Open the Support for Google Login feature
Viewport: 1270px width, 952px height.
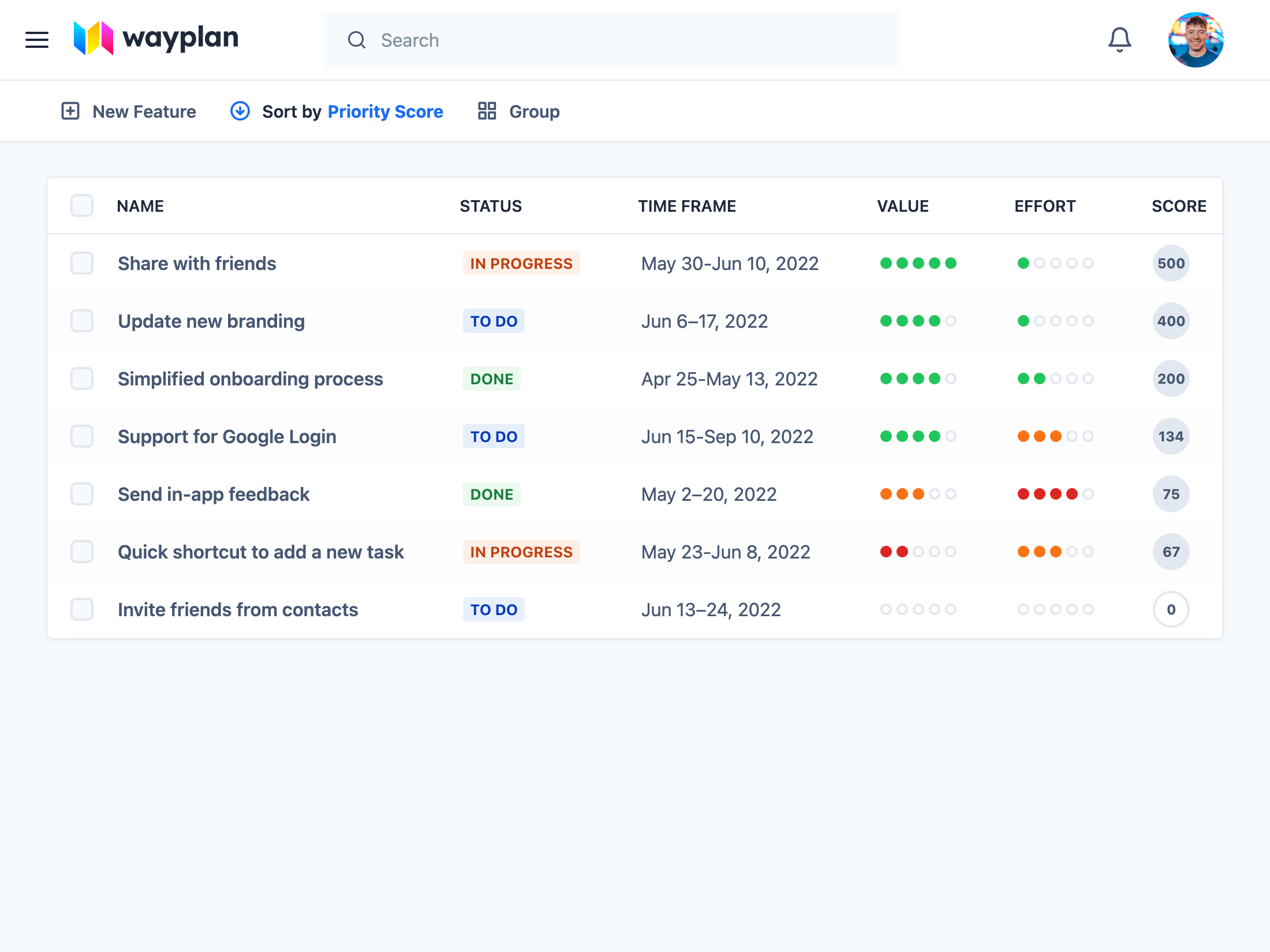pyautogui.click(x=227, y=436)
